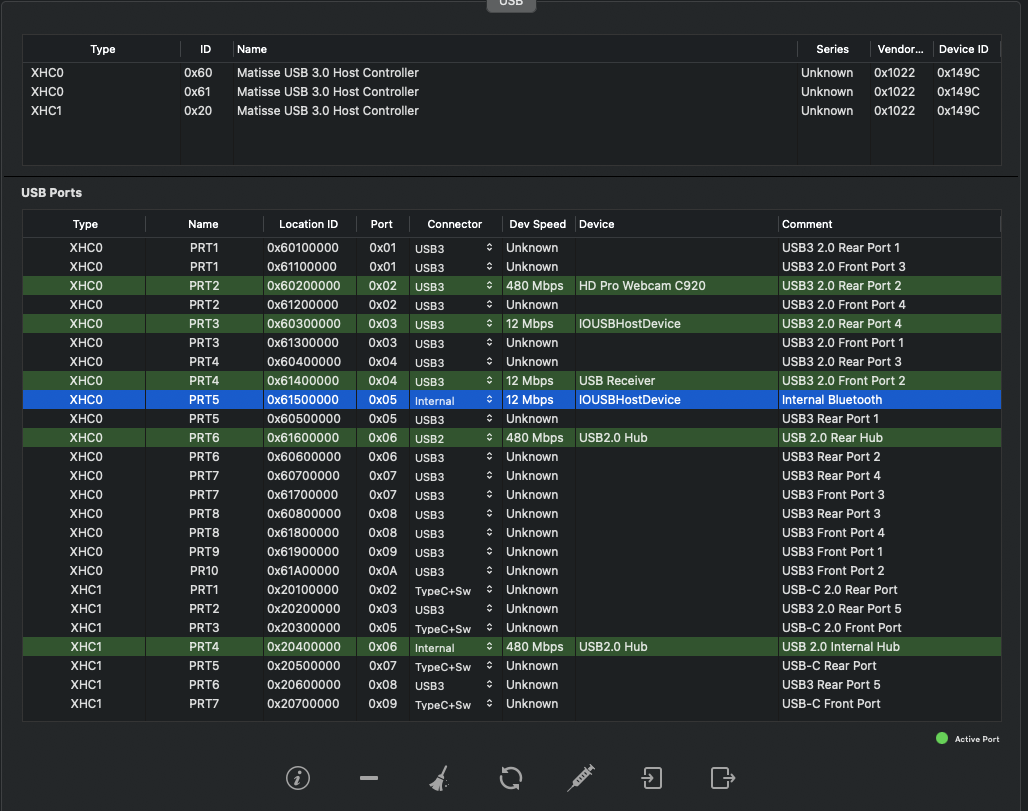Click the info icon in bottom toolbar
Image resolution: width=1028 pixels, height=811 pixels.
pyautogui.click(x=297, y=778)
